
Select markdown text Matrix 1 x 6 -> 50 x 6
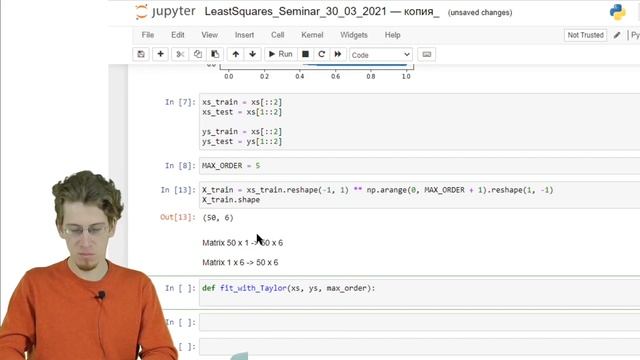point(240,262)
